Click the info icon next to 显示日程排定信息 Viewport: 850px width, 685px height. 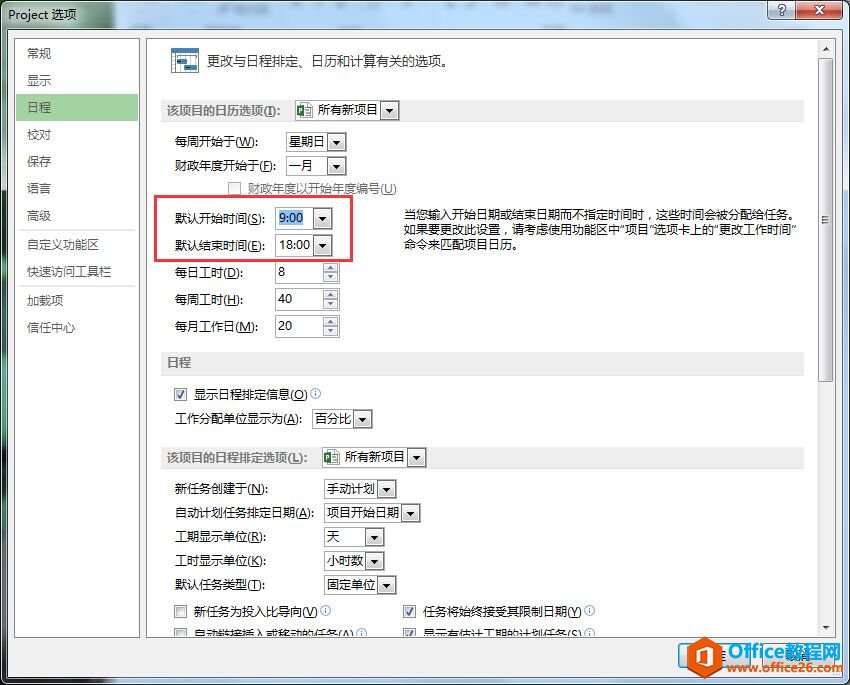pyautogui.click(x=316, y=394)
